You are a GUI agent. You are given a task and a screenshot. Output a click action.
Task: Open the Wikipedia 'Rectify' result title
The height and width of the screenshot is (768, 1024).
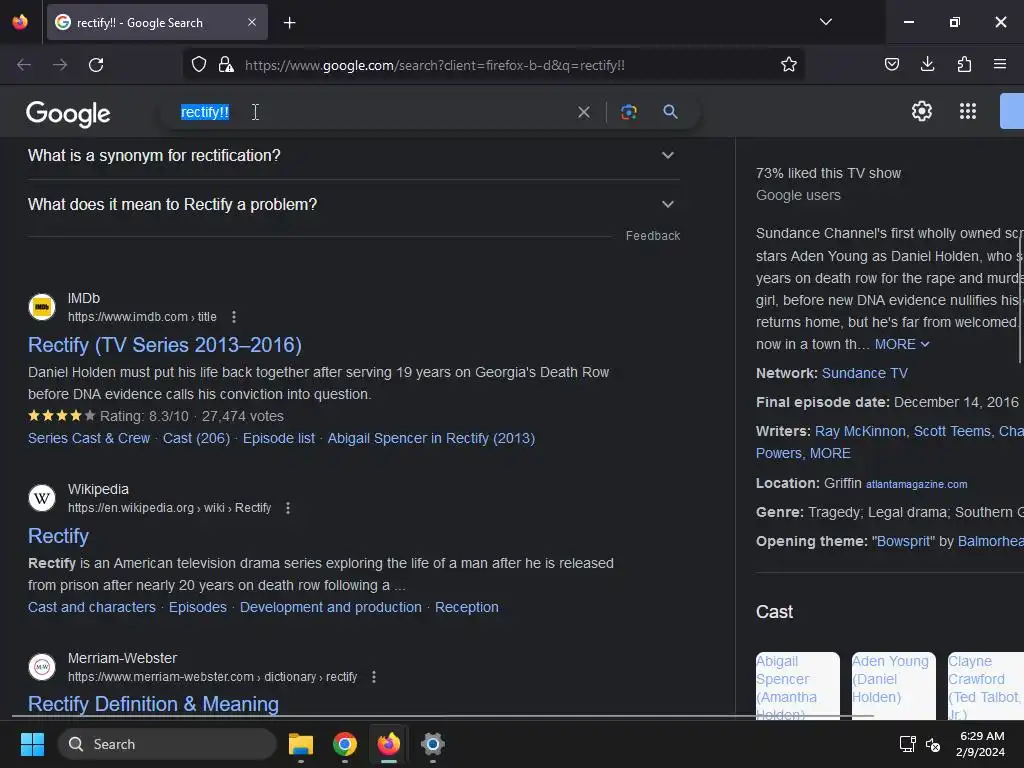(x=58, y=536)
